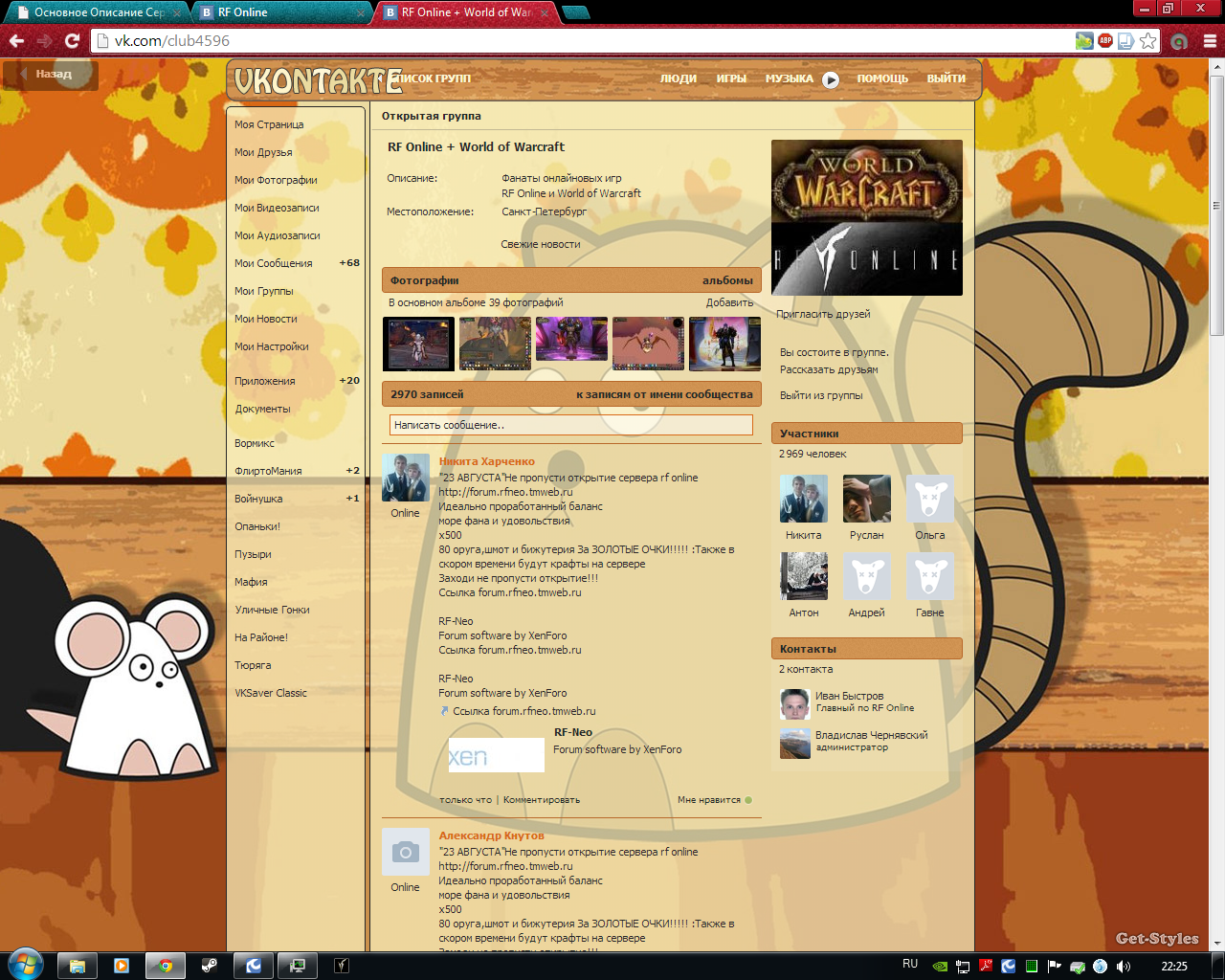Open музыка in the top menu

[x=789, y=78]
